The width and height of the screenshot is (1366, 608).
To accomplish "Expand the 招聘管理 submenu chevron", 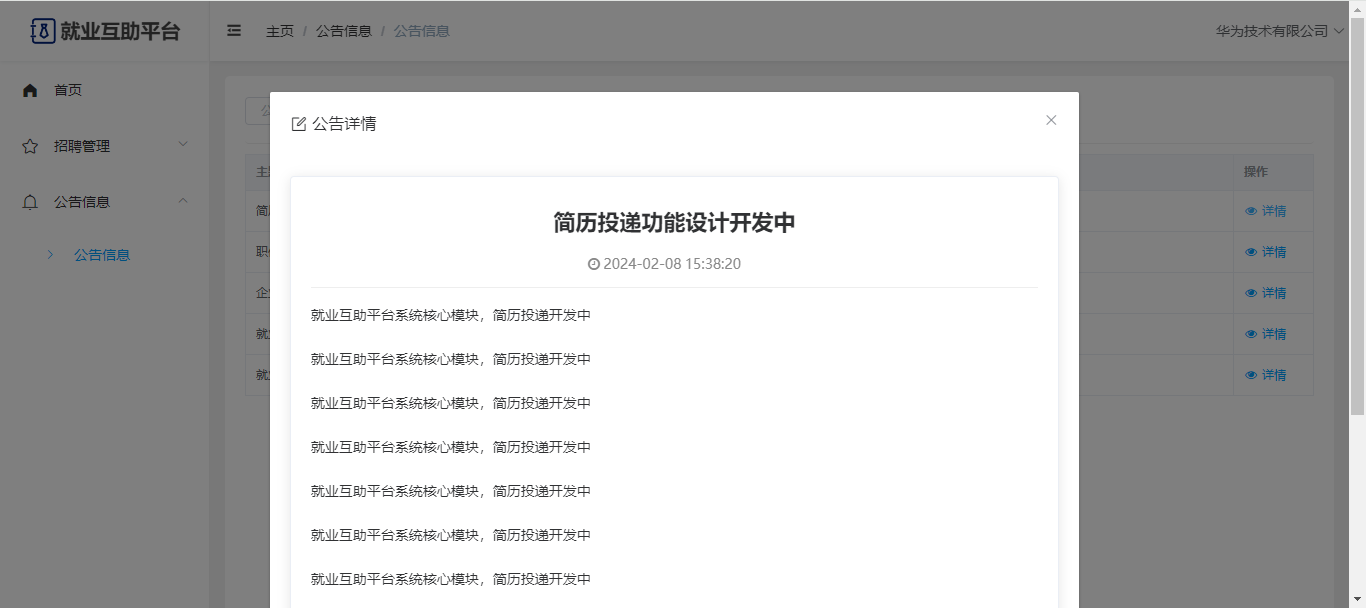I will pos(183,145).
